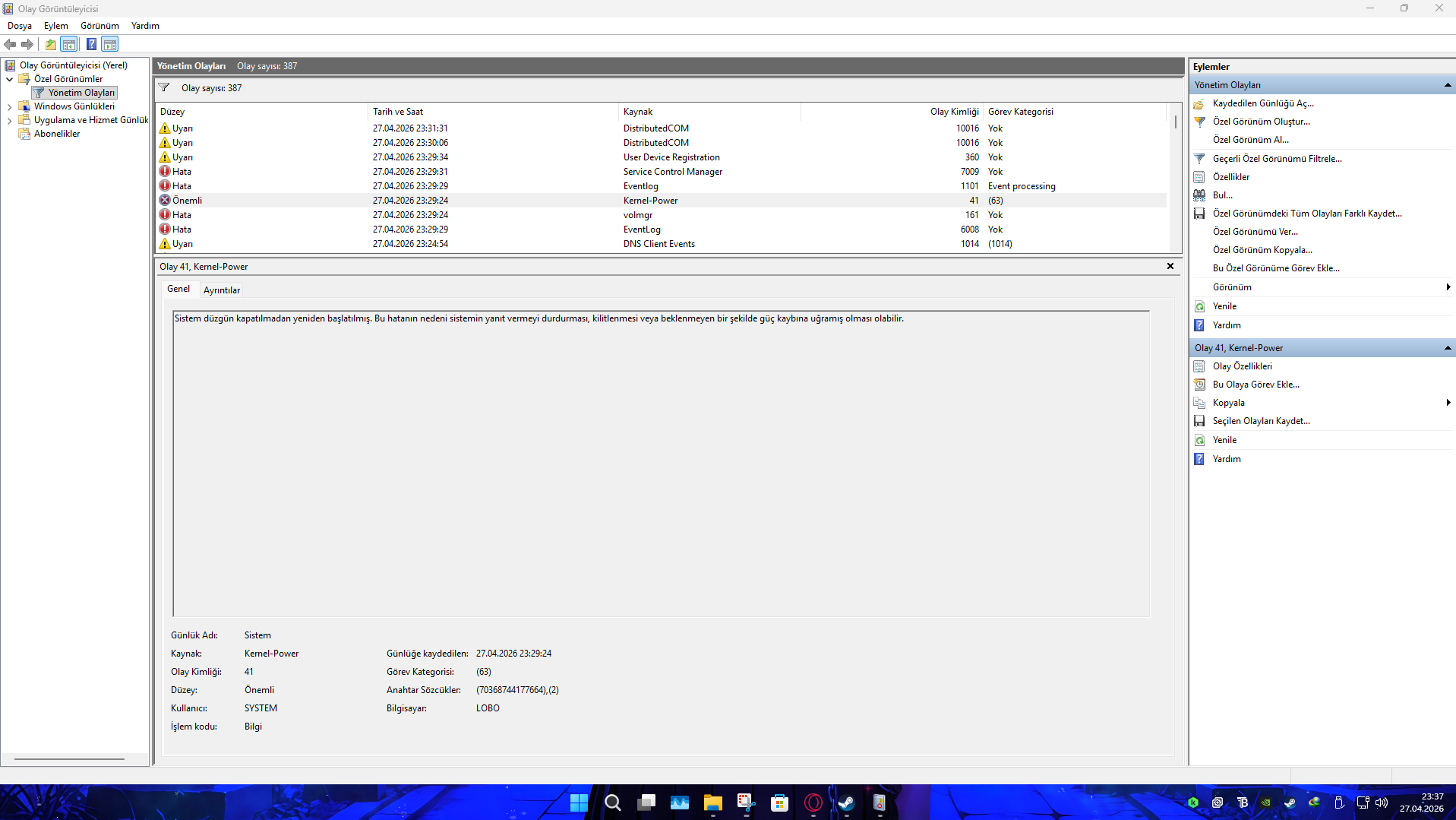Open File Explorer from the taskbar
Viewport: 1456px width, 820px height.
tap(712, 803)
